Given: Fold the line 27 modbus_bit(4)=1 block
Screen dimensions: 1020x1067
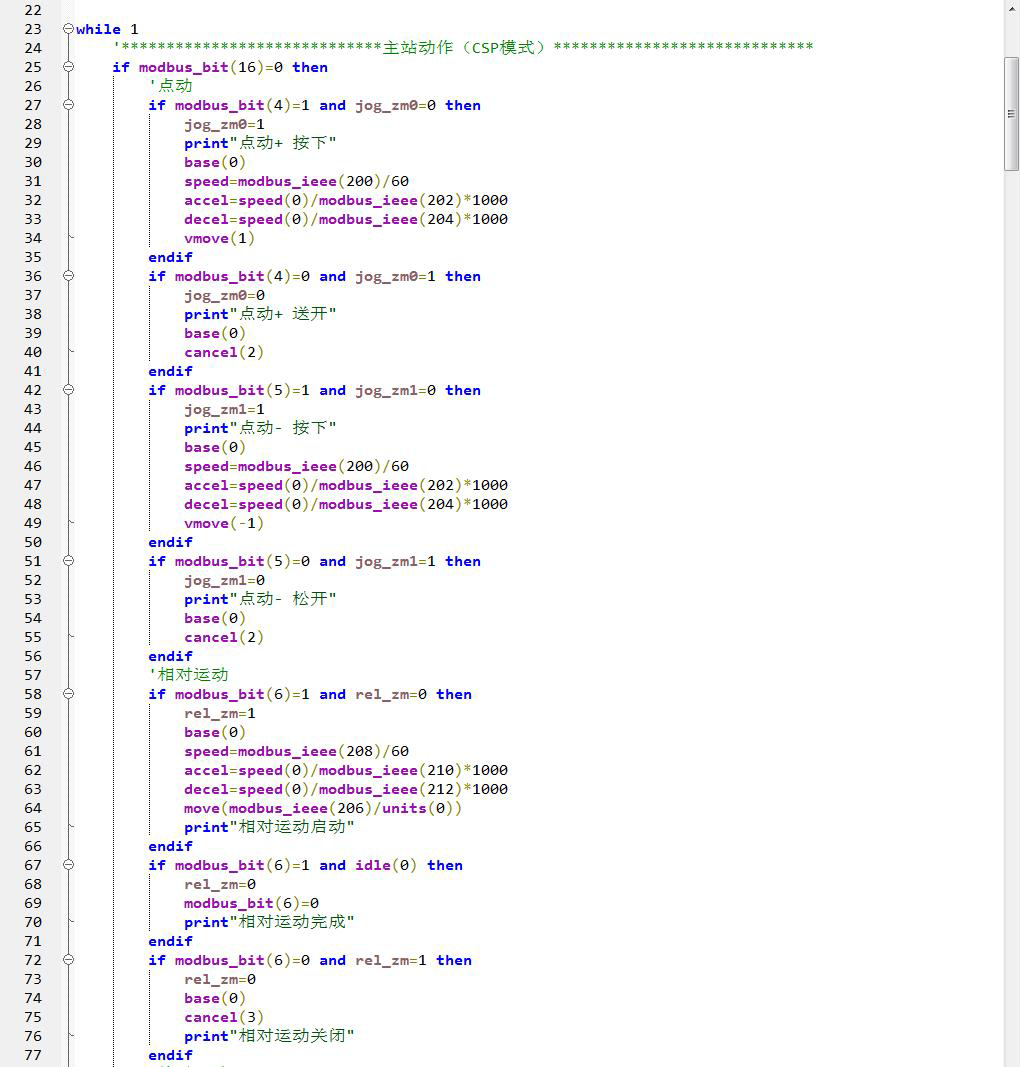Looking at the screenshot, I should (x=68, y=105).
